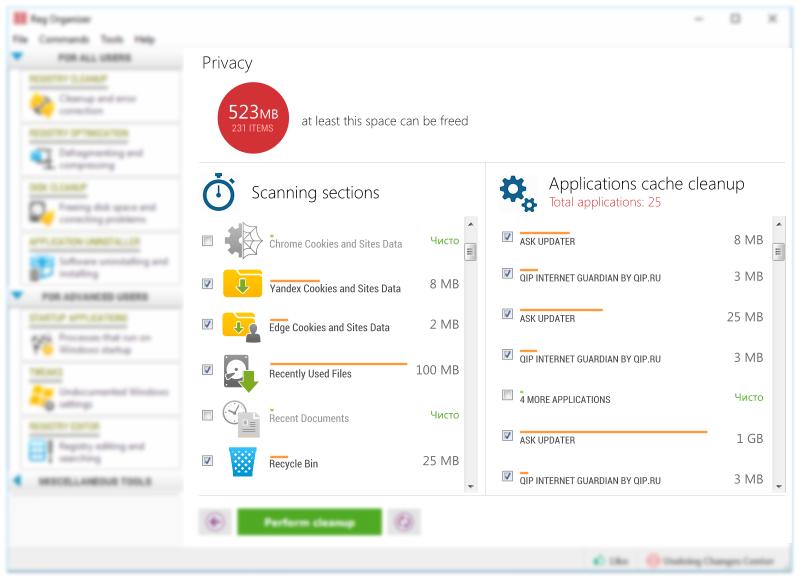The height and width of the screenshot is (580, 800).
Task: Open the Undoing Changes Center link
Action: click(718, 561)
